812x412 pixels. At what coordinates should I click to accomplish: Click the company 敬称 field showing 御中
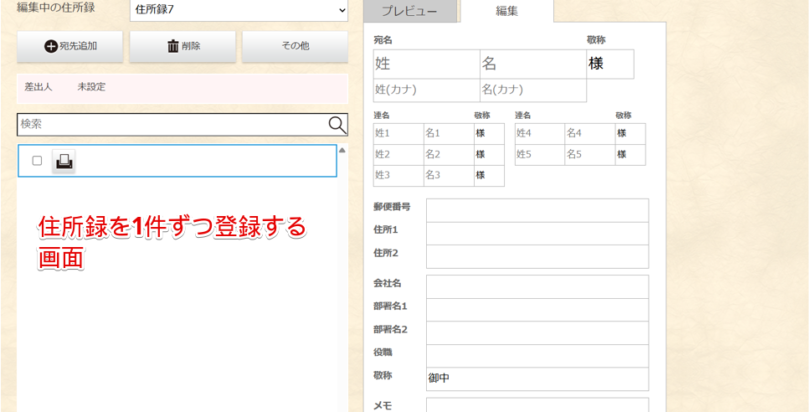pyautogui.click(x=538, y=379)
